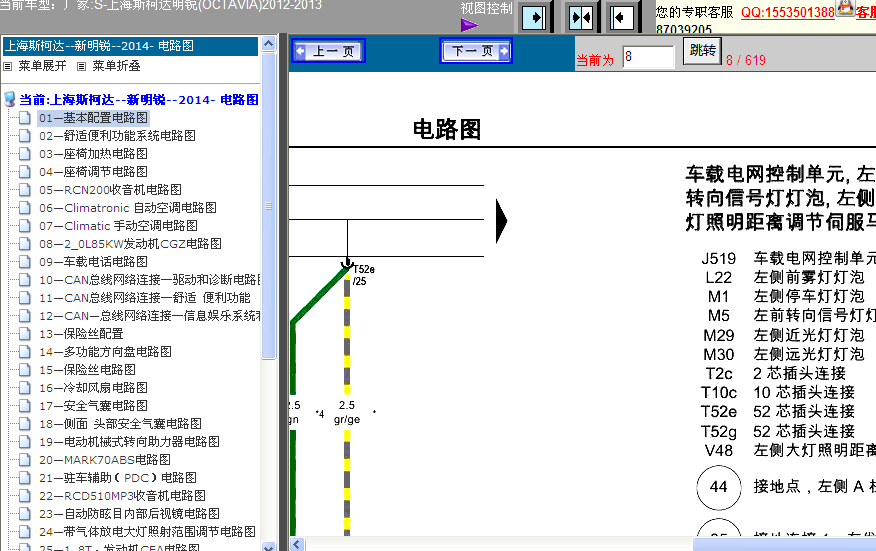
Task: Click page icon beside 09—车载电话电路图
Action: pyautogui.click(x=25, y=262)
